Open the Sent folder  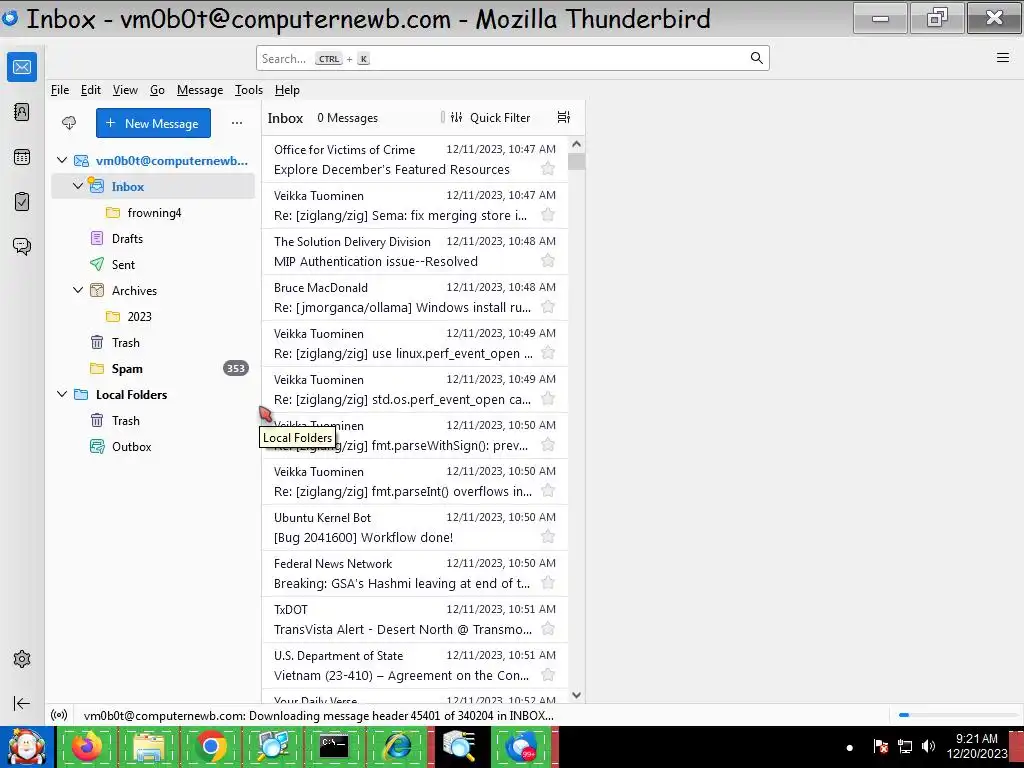153,264
